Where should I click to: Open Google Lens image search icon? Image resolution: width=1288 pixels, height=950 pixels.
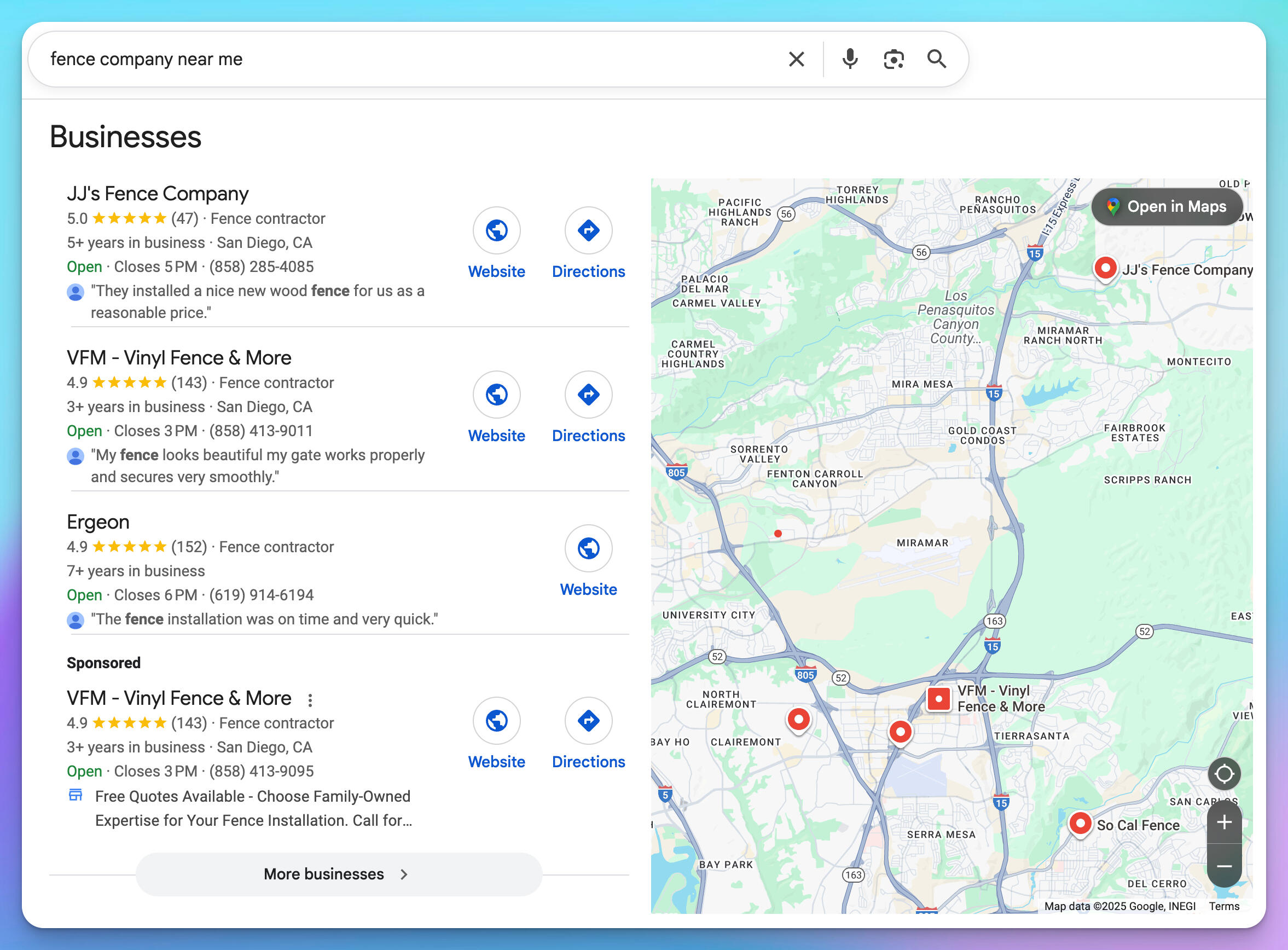893,59
